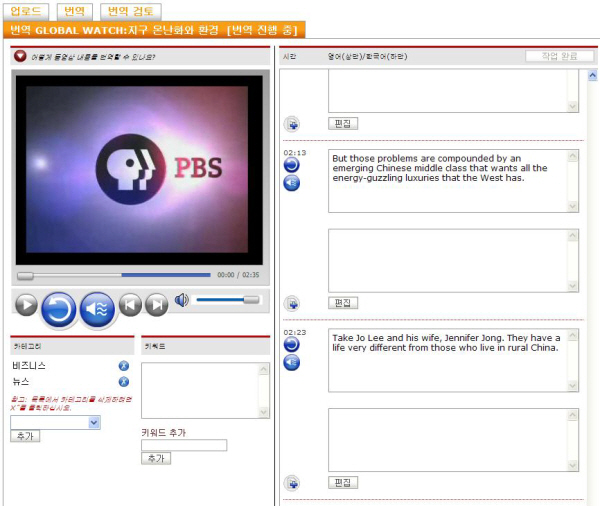The image size is (600, 506).
Task: Open the category dropdown list
Action: tap(94, 423)
